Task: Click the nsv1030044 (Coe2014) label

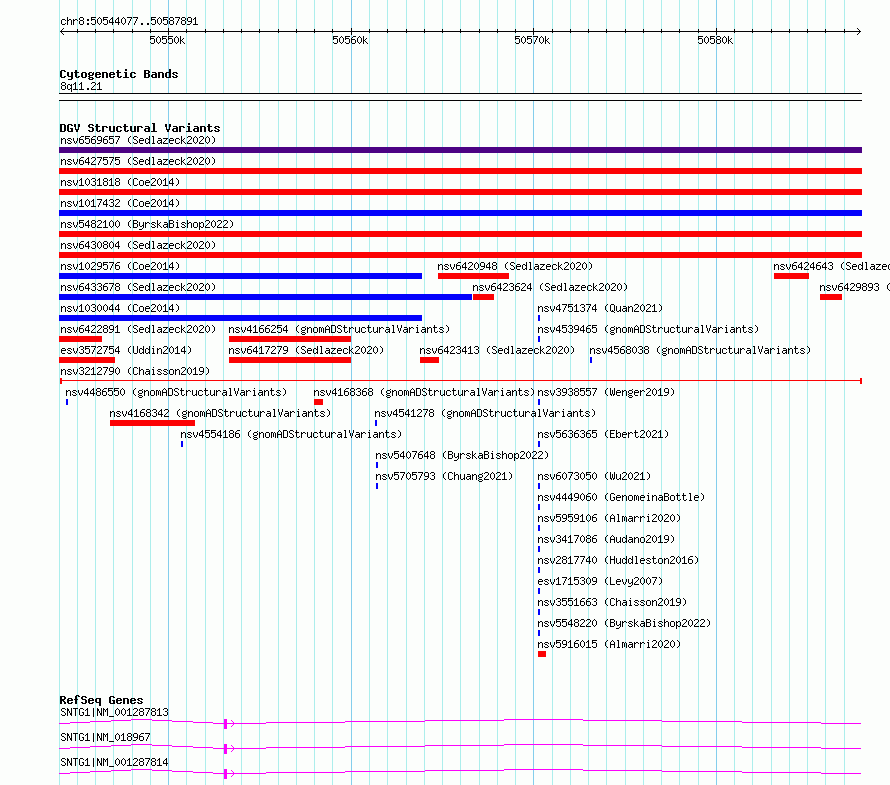Action: pos(120,308)
